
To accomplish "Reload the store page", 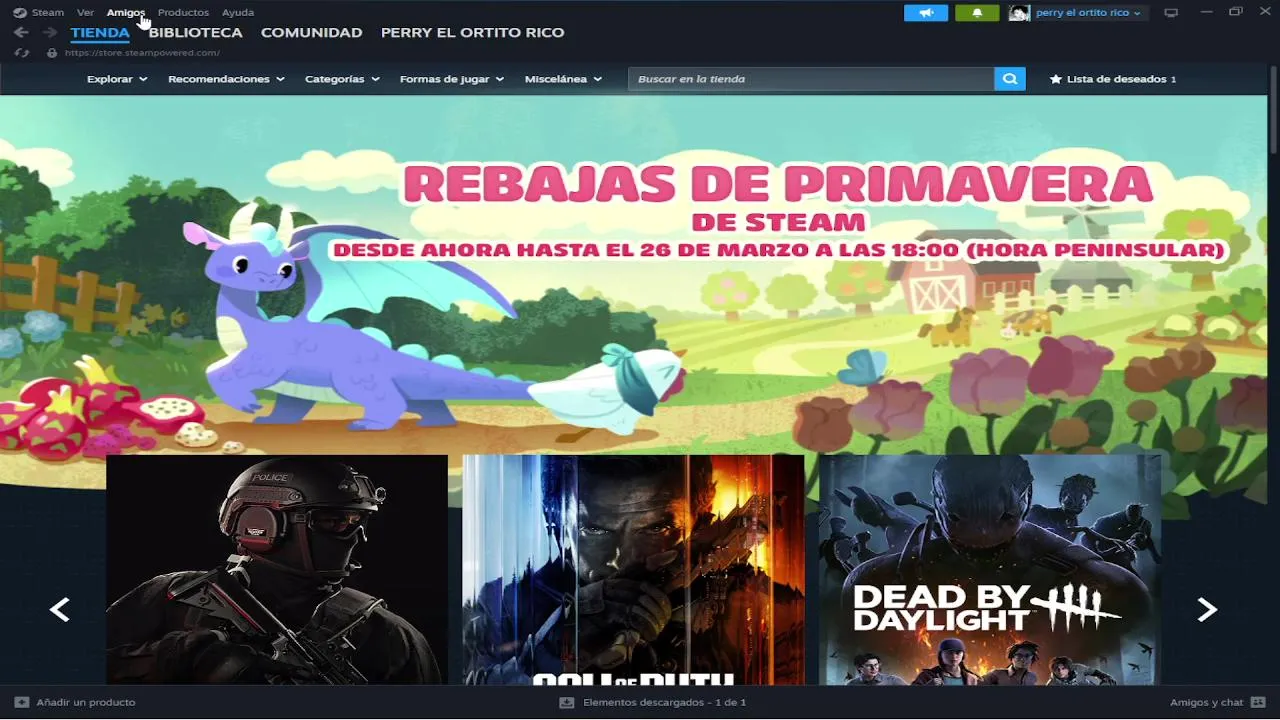I will pos(21,53).
